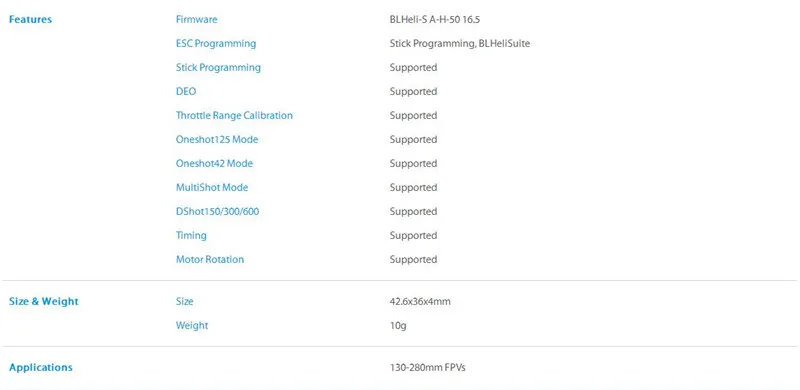Click the ESC Programming label
The width and height of the screenshot is (800, 390).
[x=216, y=44]
